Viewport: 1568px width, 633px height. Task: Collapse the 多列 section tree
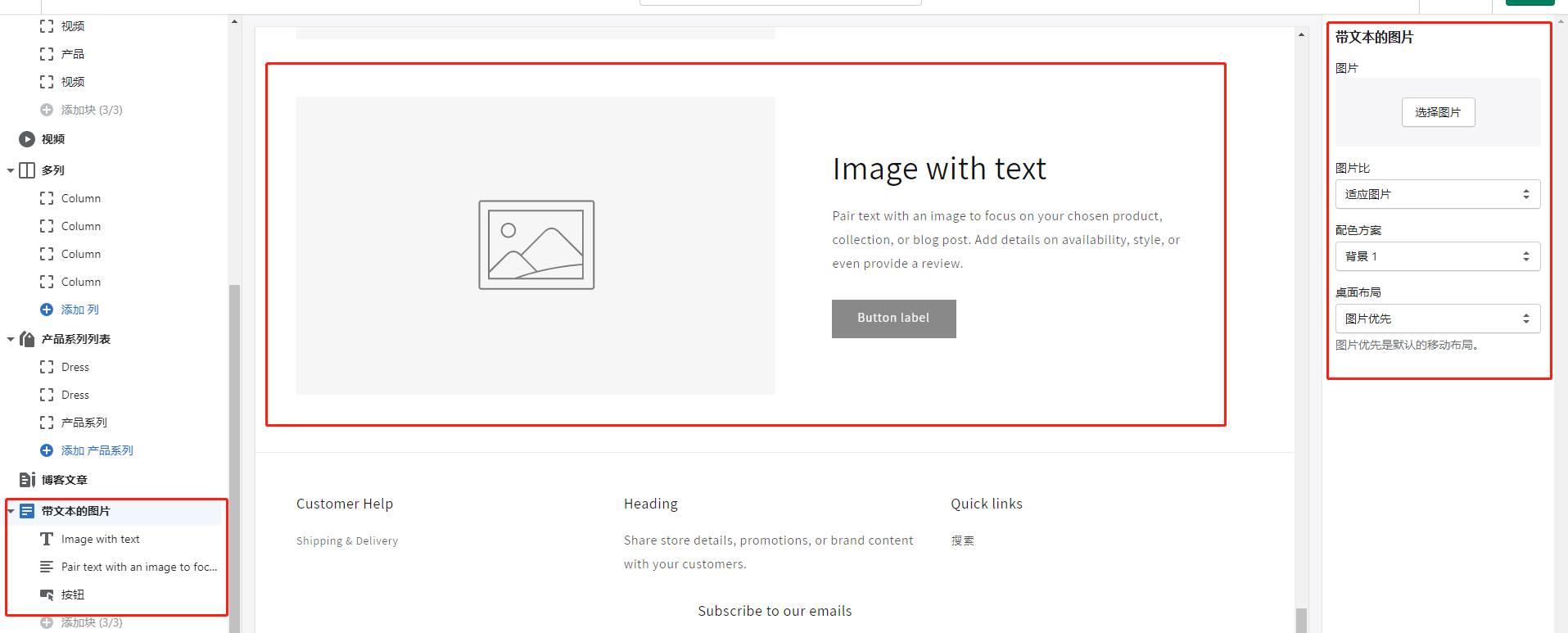11,170
